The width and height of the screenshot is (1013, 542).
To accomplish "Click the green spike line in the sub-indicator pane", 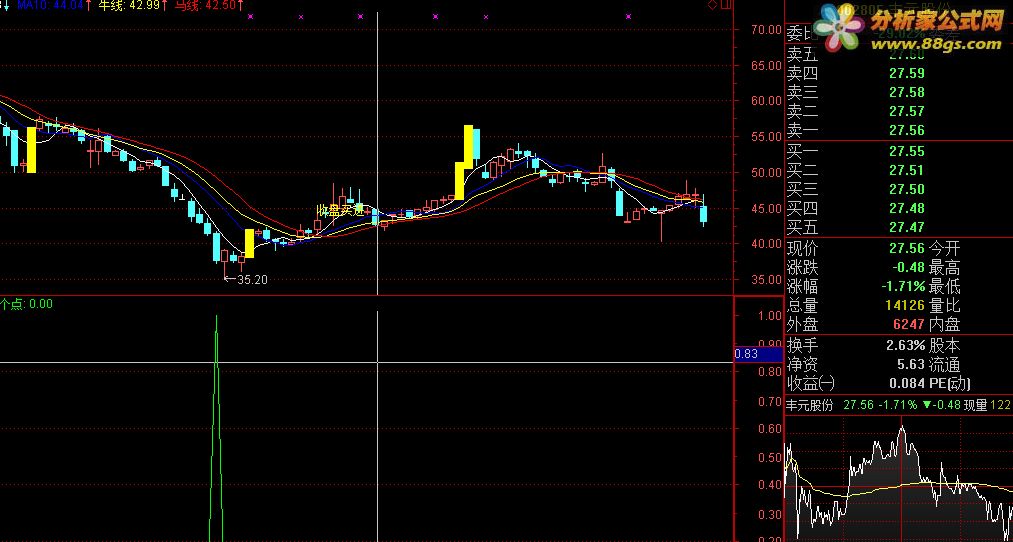I will pos(216,426).
